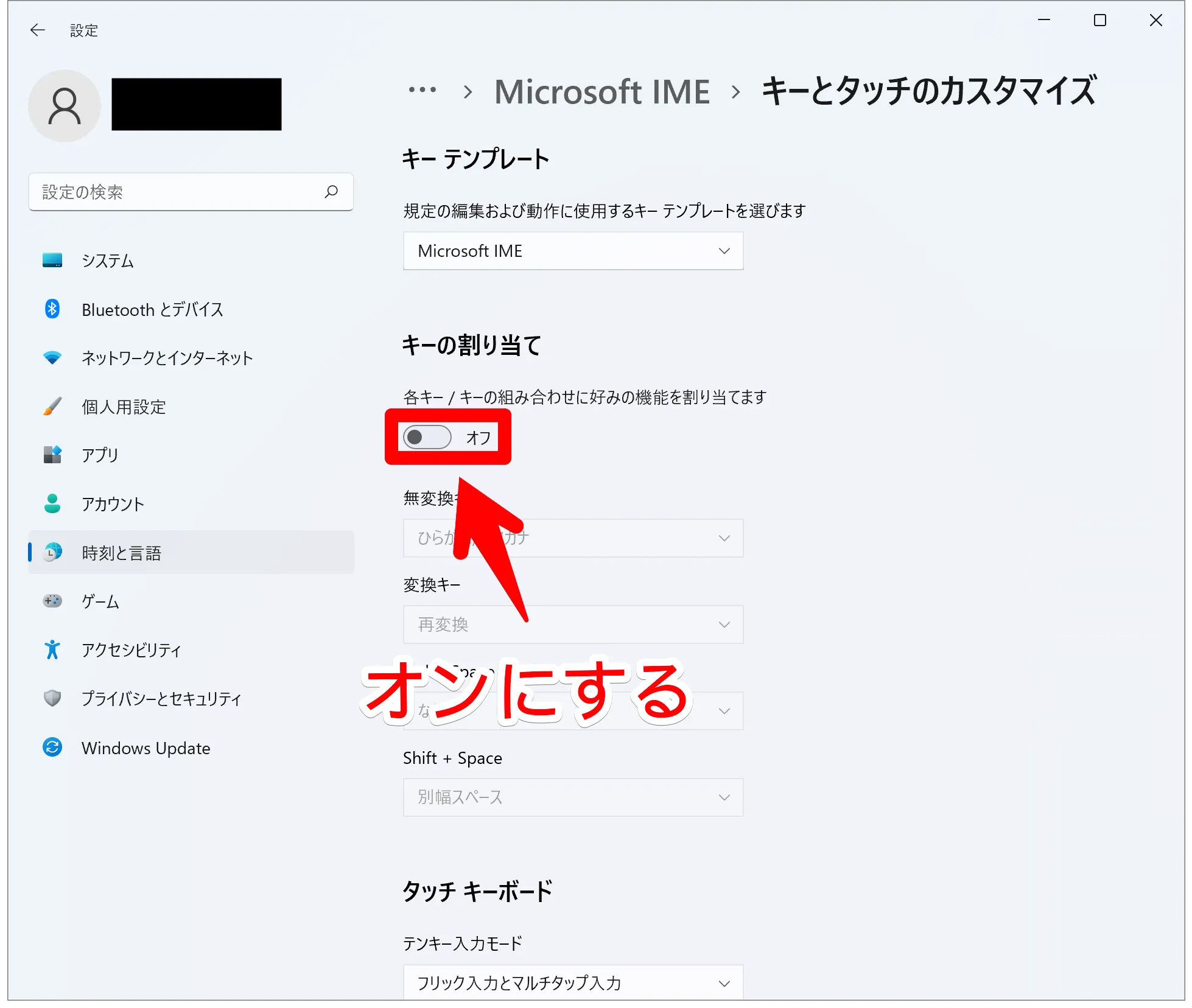Click the network Wi-Fi icon

tap(52, 358)
